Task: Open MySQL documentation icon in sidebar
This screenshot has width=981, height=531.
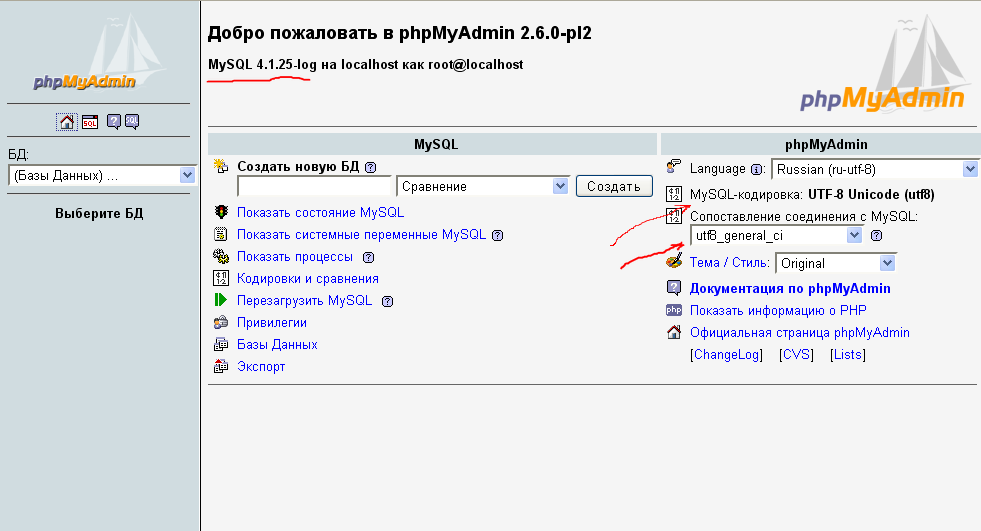Action: click(x=131, y=121)
